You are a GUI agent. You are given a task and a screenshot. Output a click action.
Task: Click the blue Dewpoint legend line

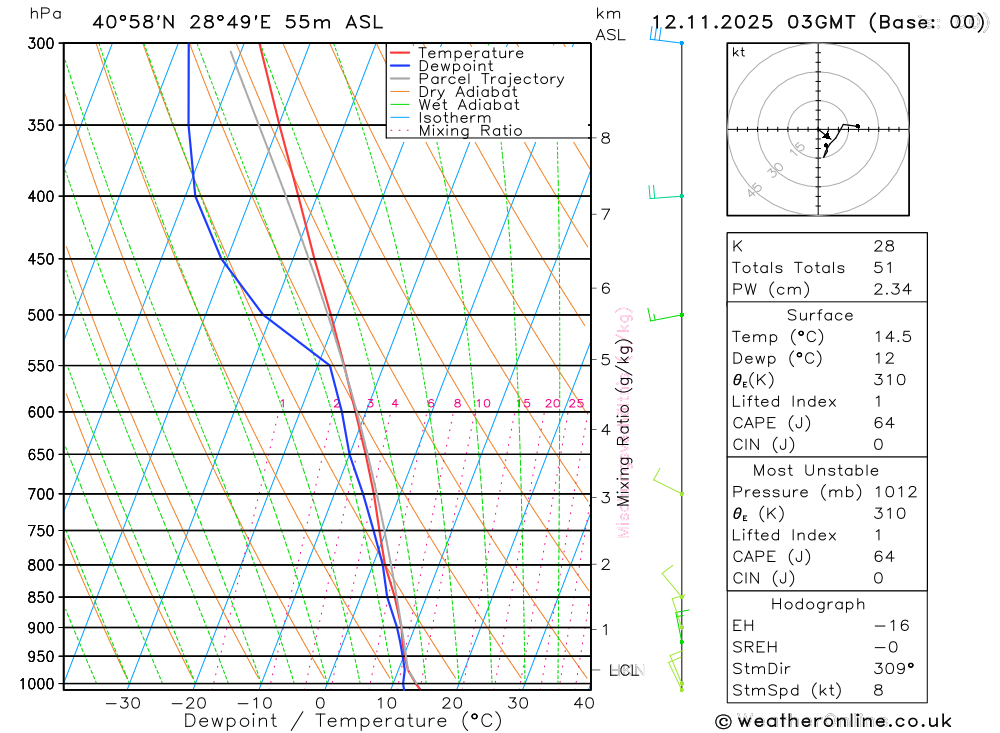click(x=400, y=66)
